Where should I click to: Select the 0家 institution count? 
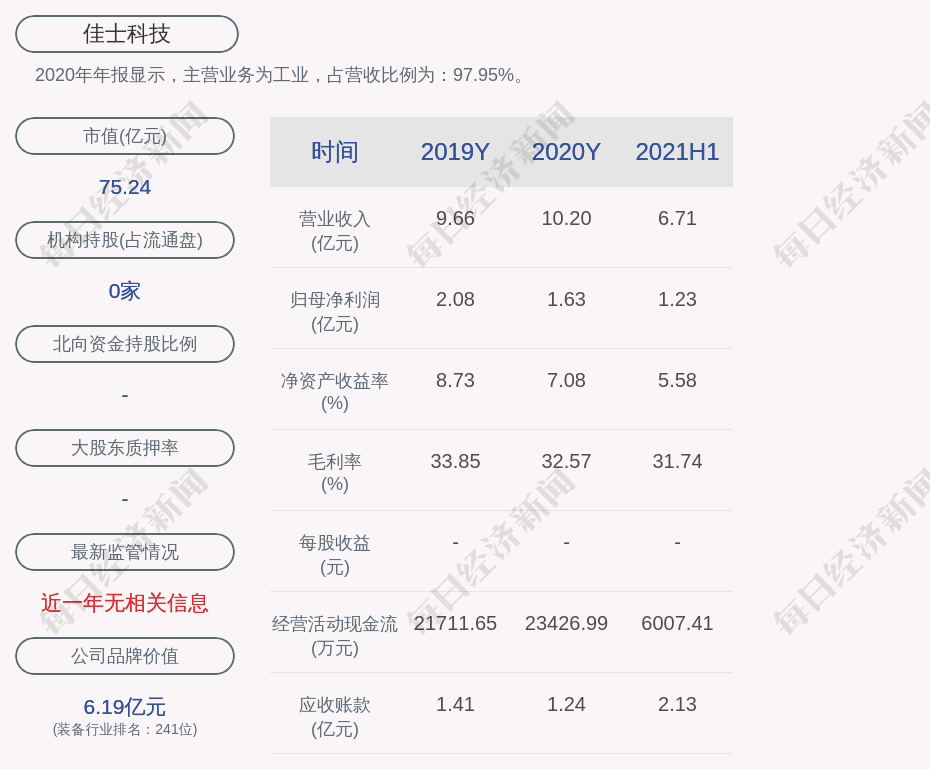click(125, 291)
